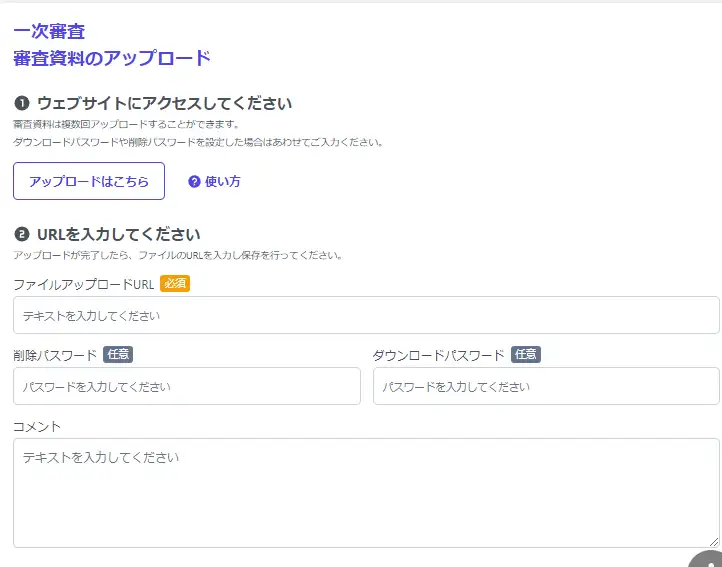Image resolution: width=722 pixels, height=567 pixels.
Task: Click the gray floating circle button at bottom-right
Action: [x=708, y=560]
